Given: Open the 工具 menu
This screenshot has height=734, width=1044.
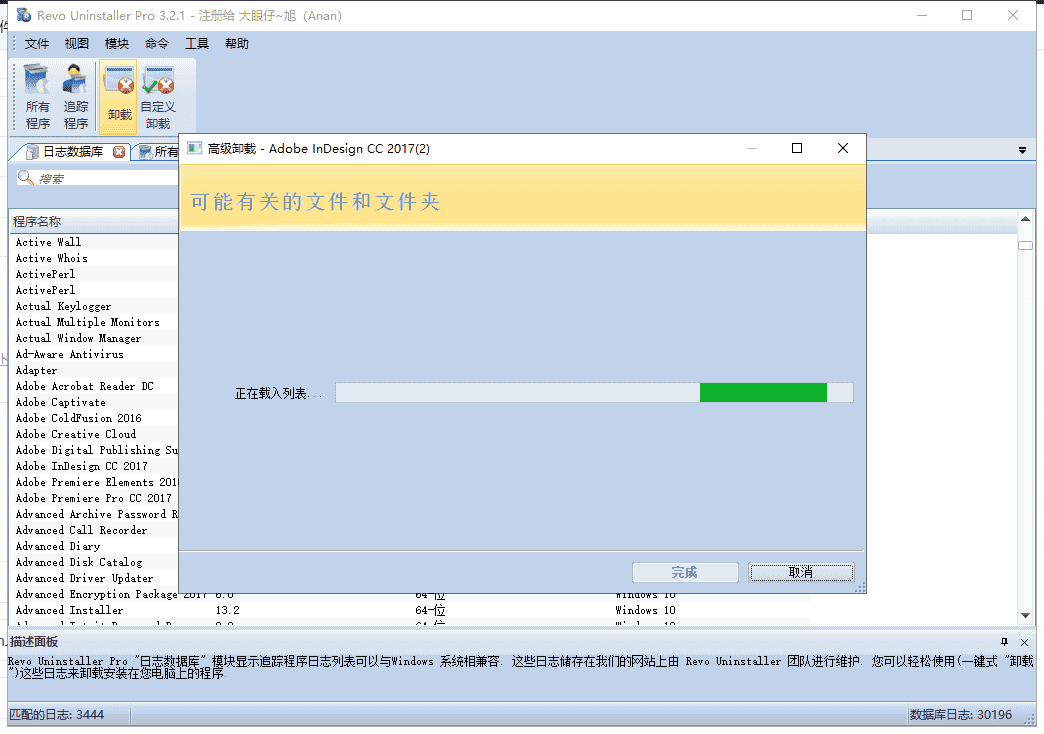Looking at the screenshot, I should pyautogui.click(x=196, y=43).
